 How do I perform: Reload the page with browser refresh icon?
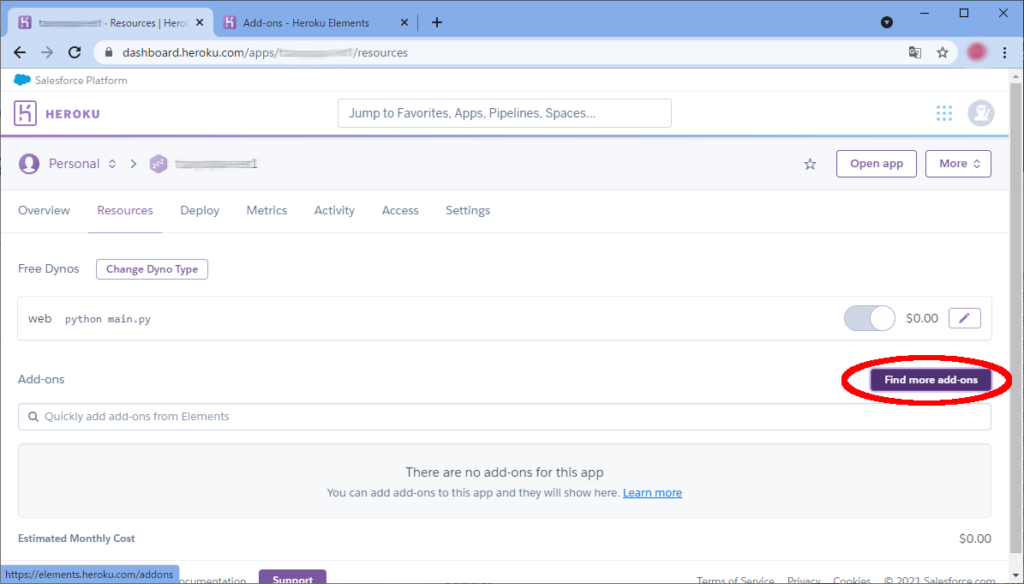(x=74, y=52)
